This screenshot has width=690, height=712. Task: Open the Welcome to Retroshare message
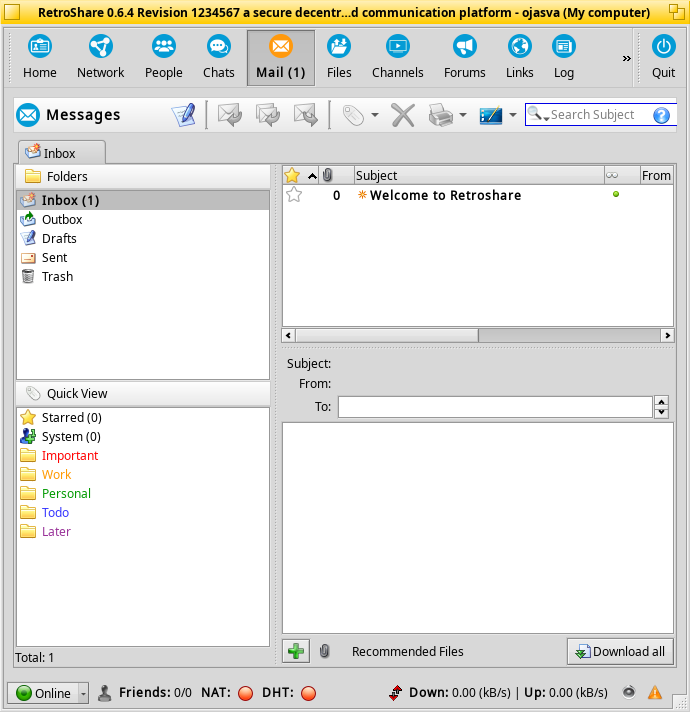(445, 195)
